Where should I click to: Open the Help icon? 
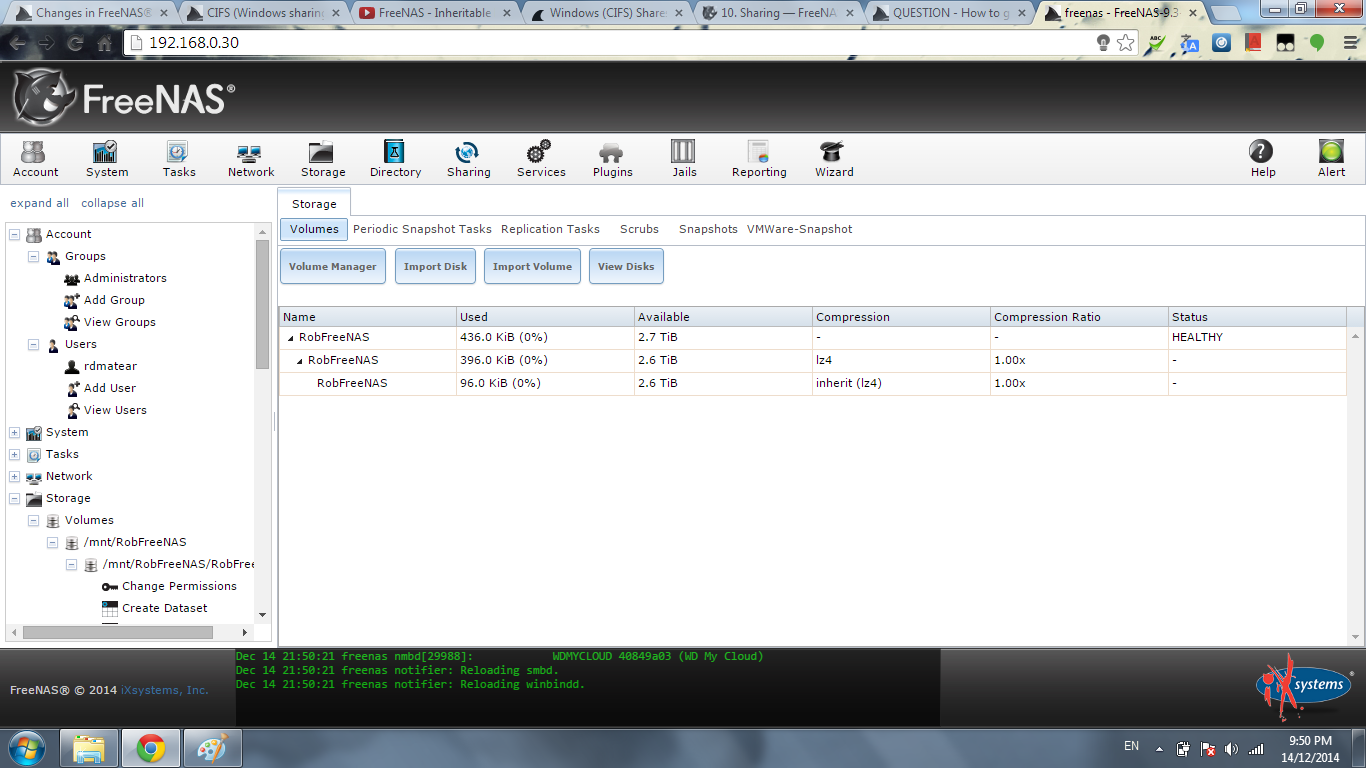(x=1262, y=159)
